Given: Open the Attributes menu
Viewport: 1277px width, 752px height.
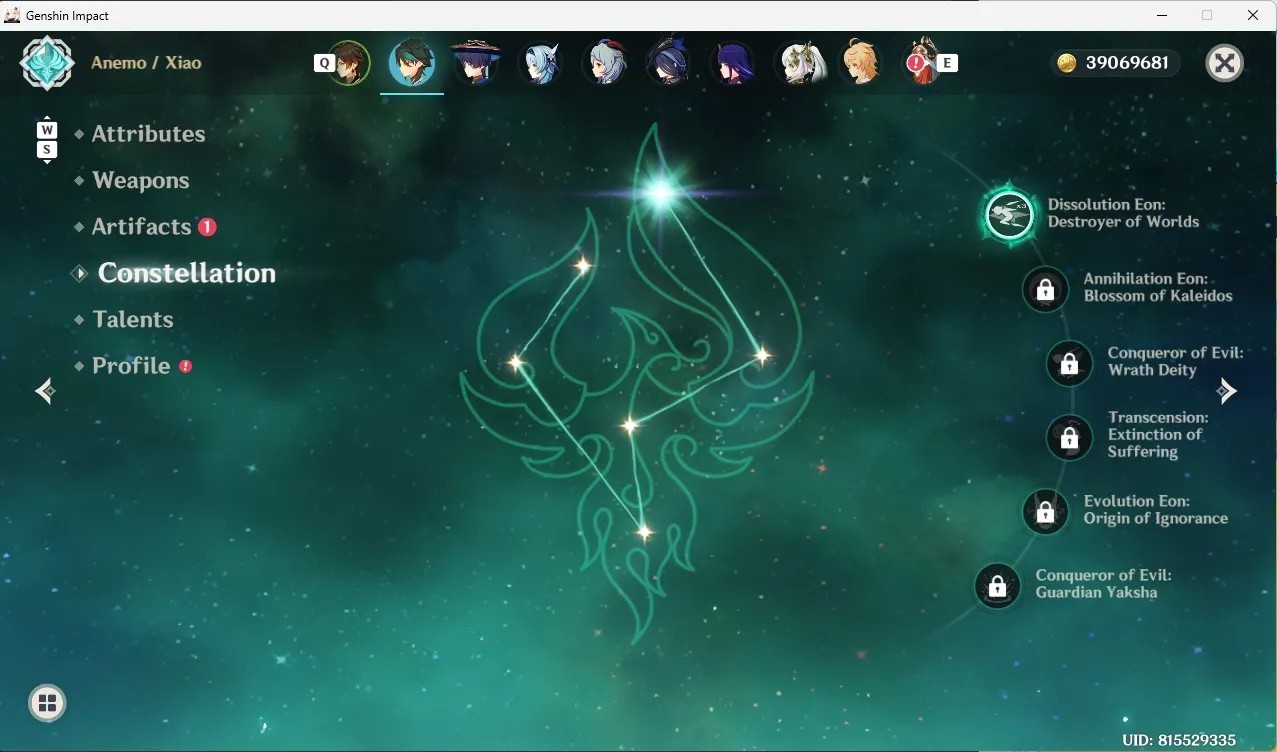Looking at the screenshot, I should coord(148,134).
